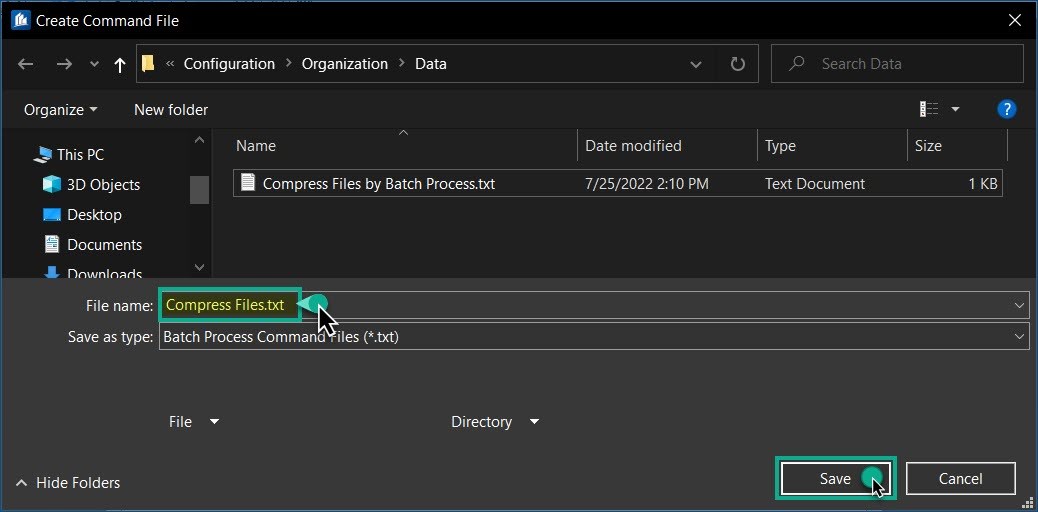Go up one folder level
The image size is (1038, 512).
tap(120, 64)
